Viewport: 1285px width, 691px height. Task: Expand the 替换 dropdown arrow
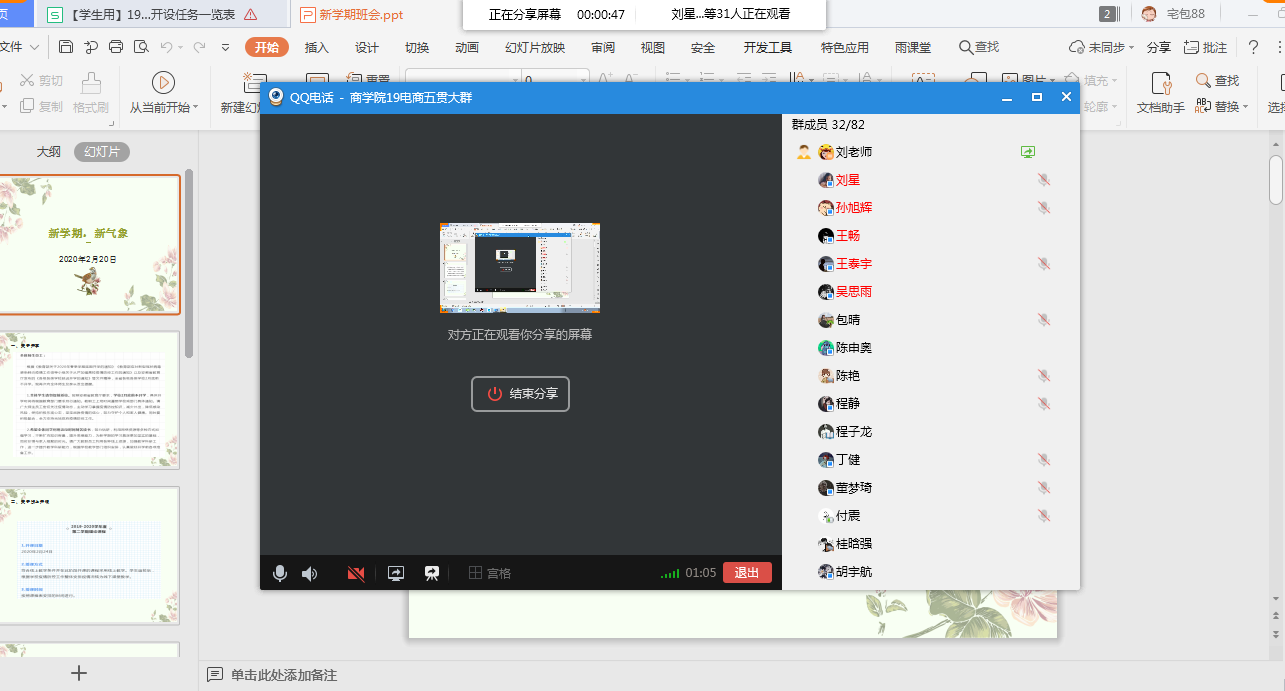pos(1246,107)
